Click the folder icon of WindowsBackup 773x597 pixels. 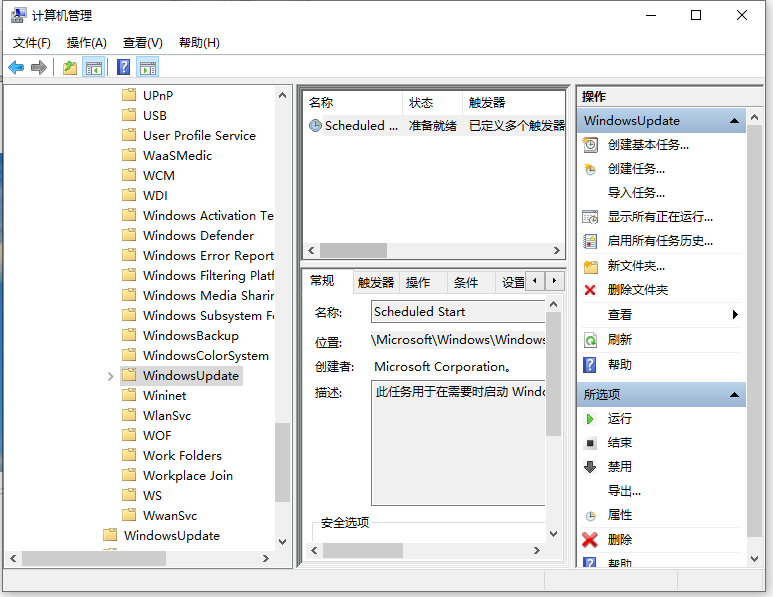[129, 335]
